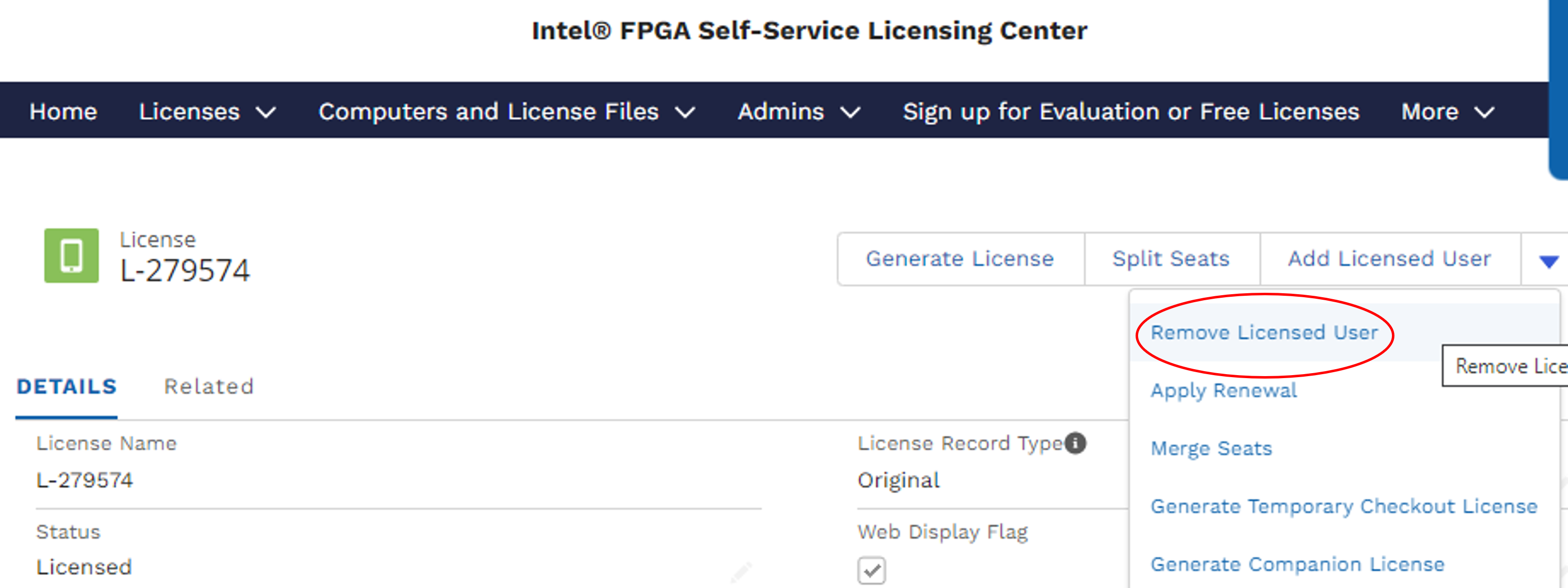Choose Remove Licensed User from menu
The width and height of the screenshot is (1568, 588).
tap(1264, 332)
